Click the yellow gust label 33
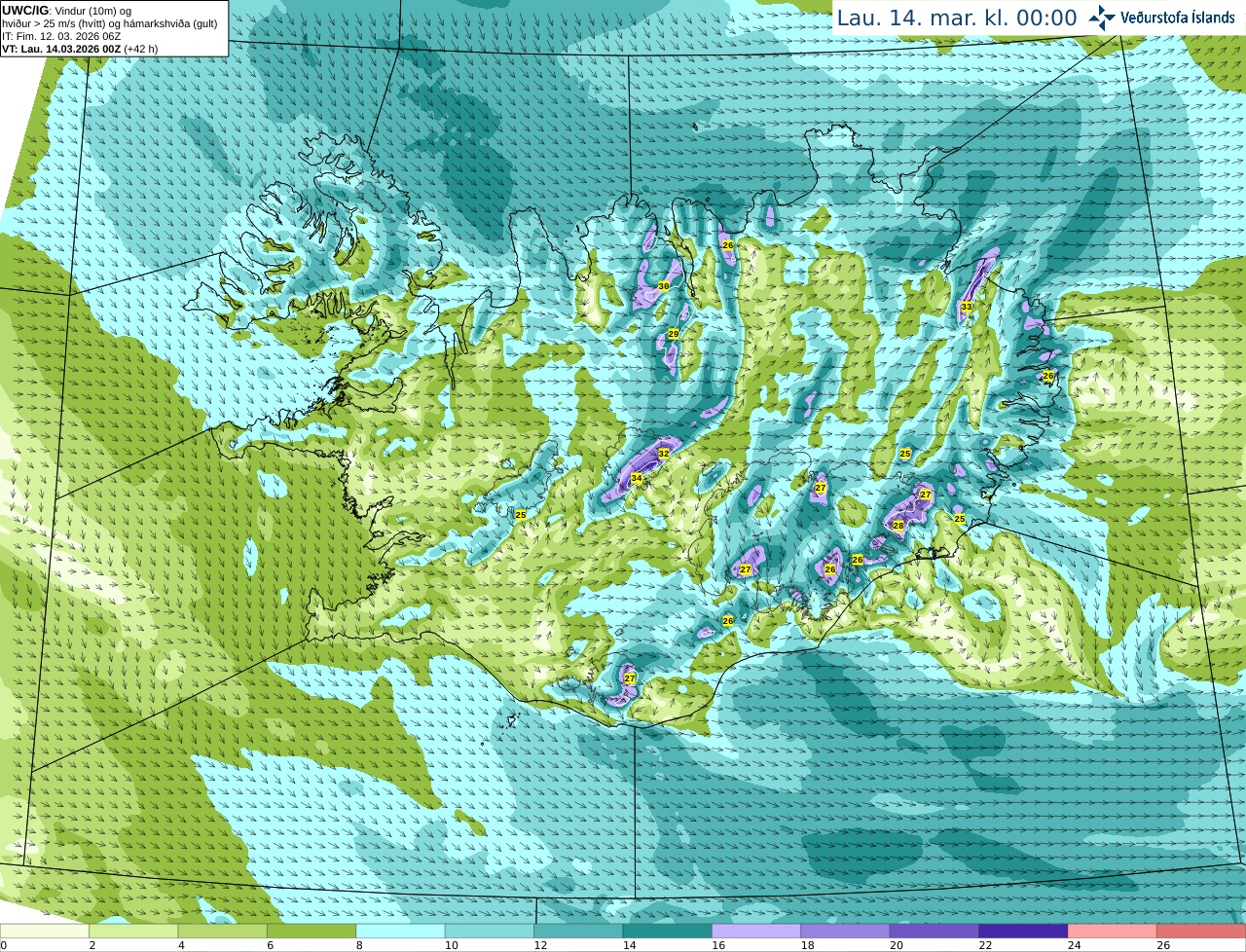 (966, 307)
